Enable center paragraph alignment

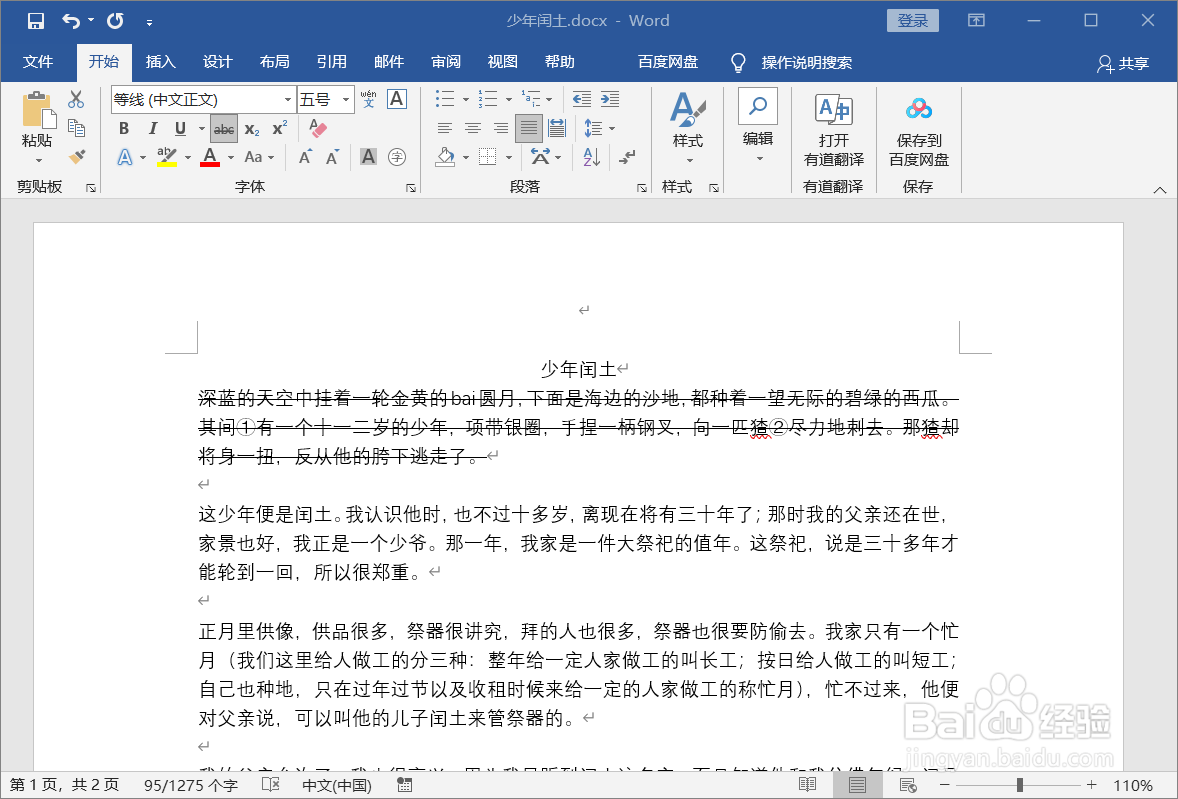(473, 128)
